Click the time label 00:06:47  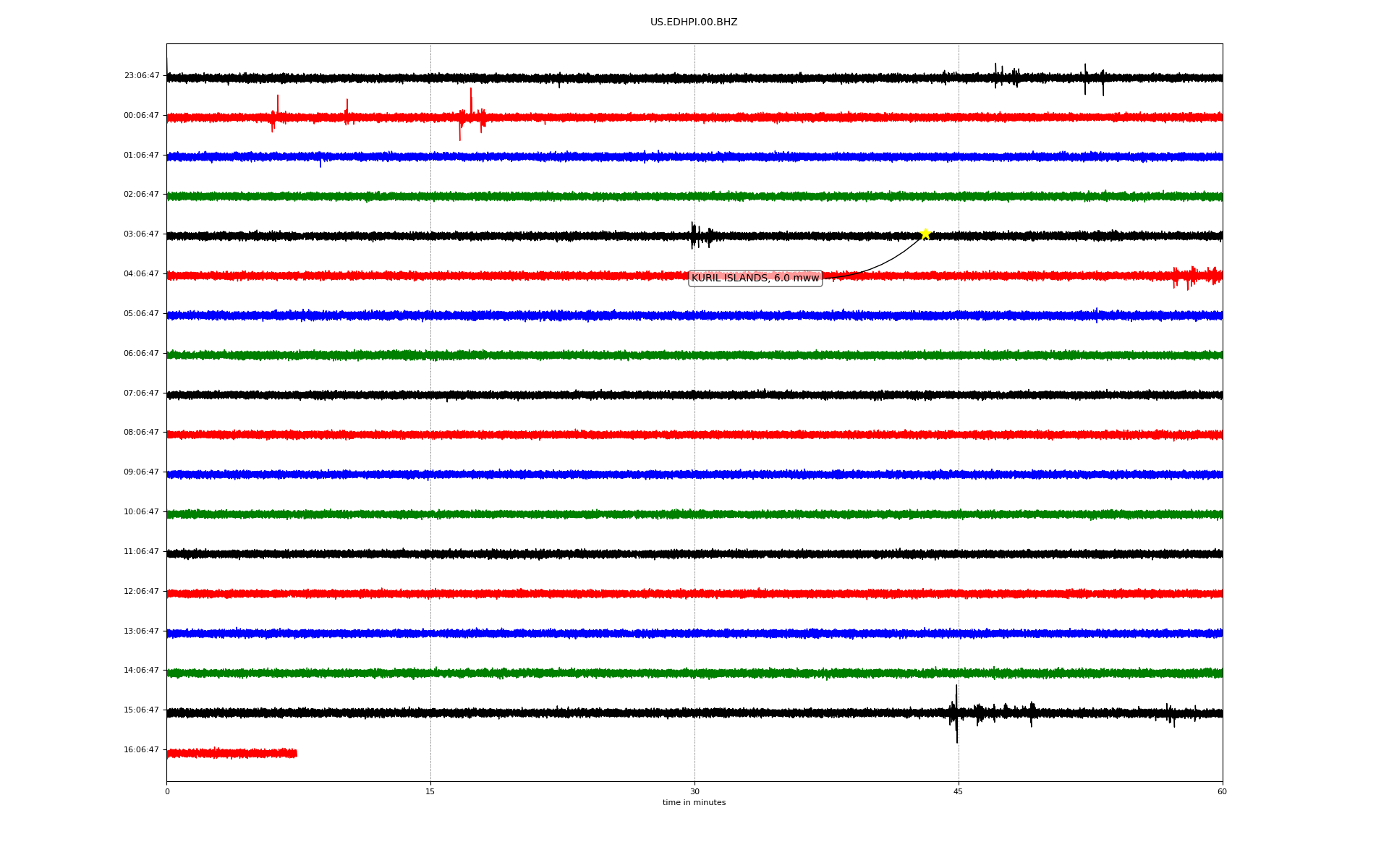point(142,115)
